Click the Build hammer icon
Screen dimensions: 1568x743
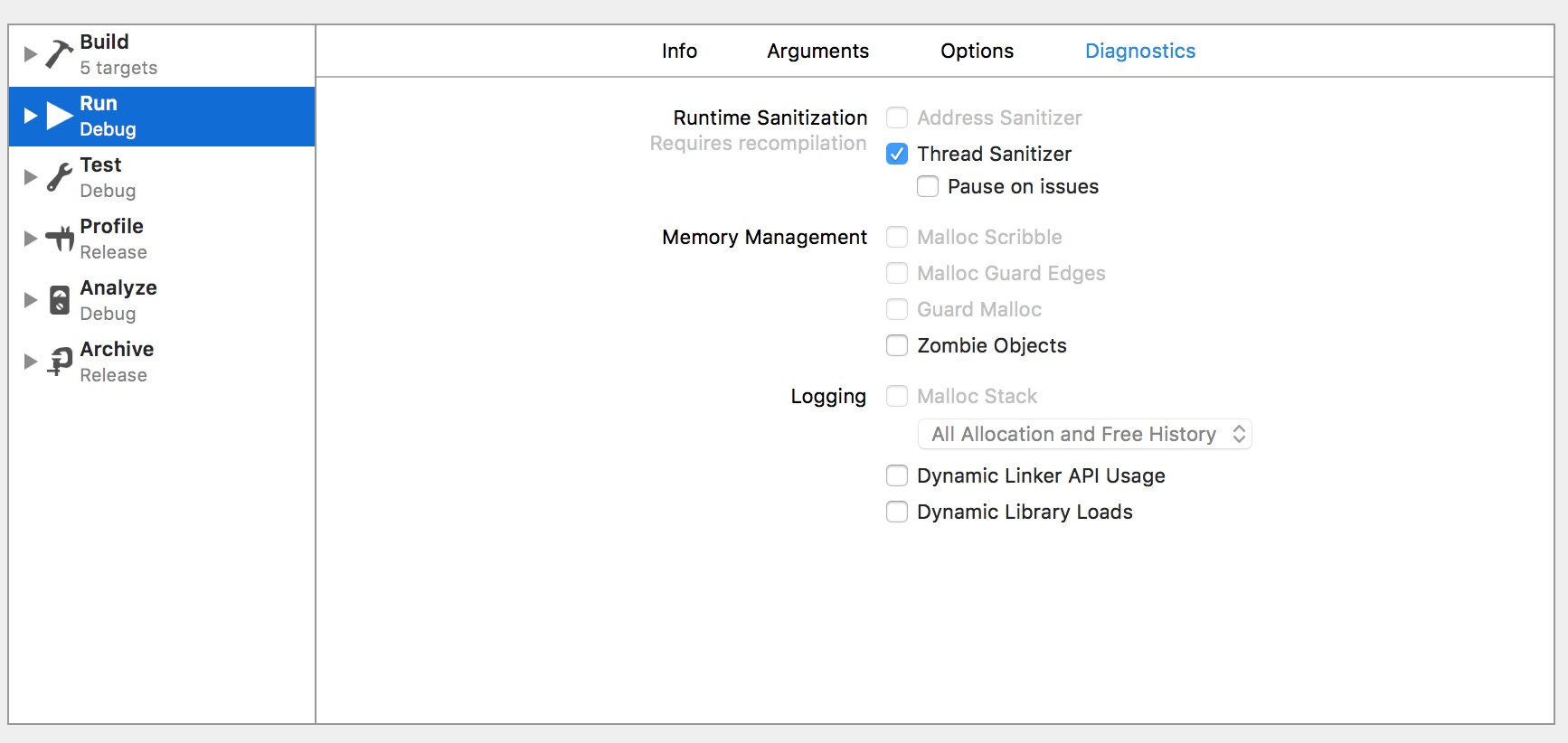[60, 54]
